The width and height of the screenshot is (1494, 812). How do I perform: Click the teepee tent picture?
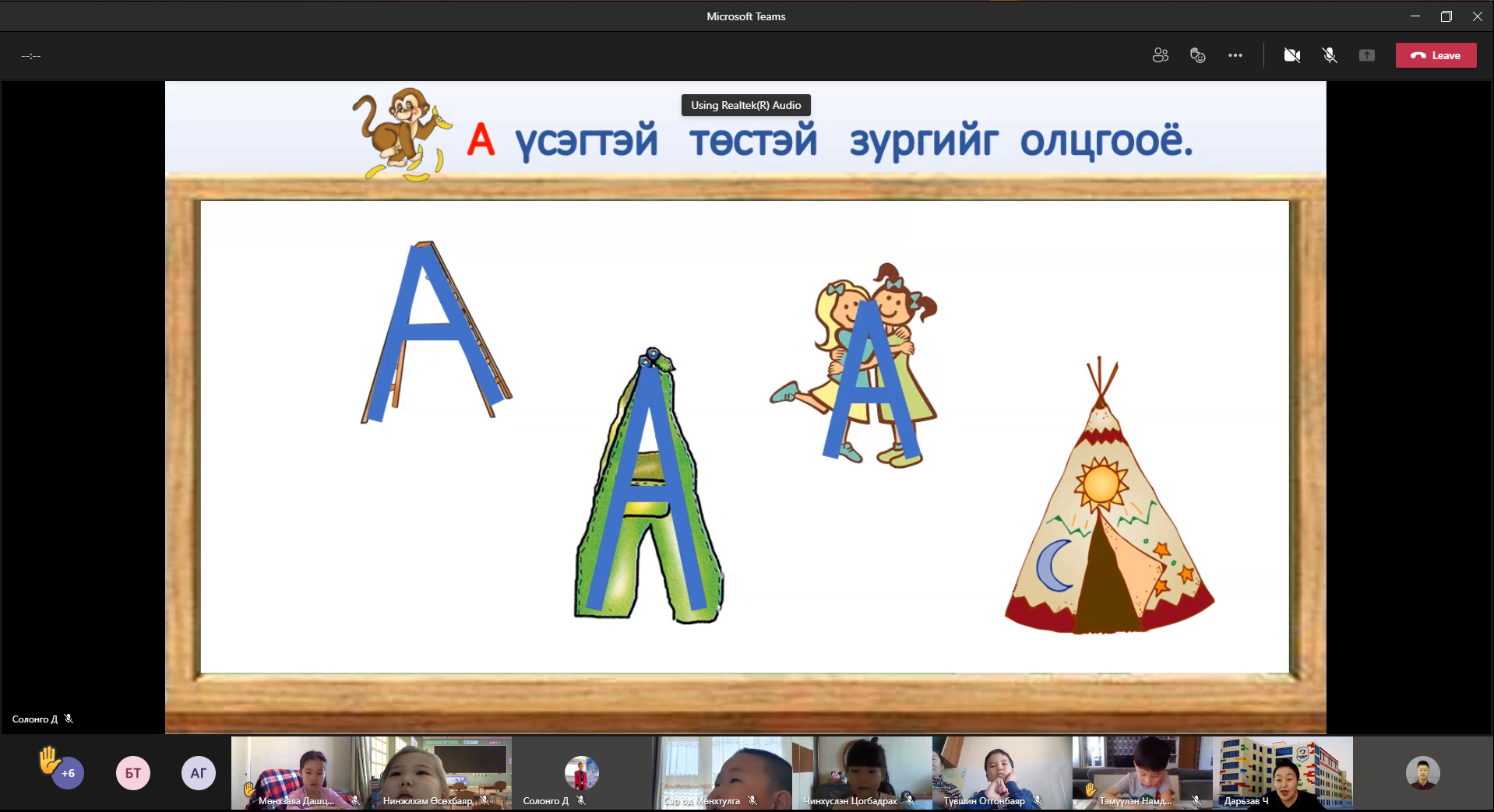(x=1109, y=496)
